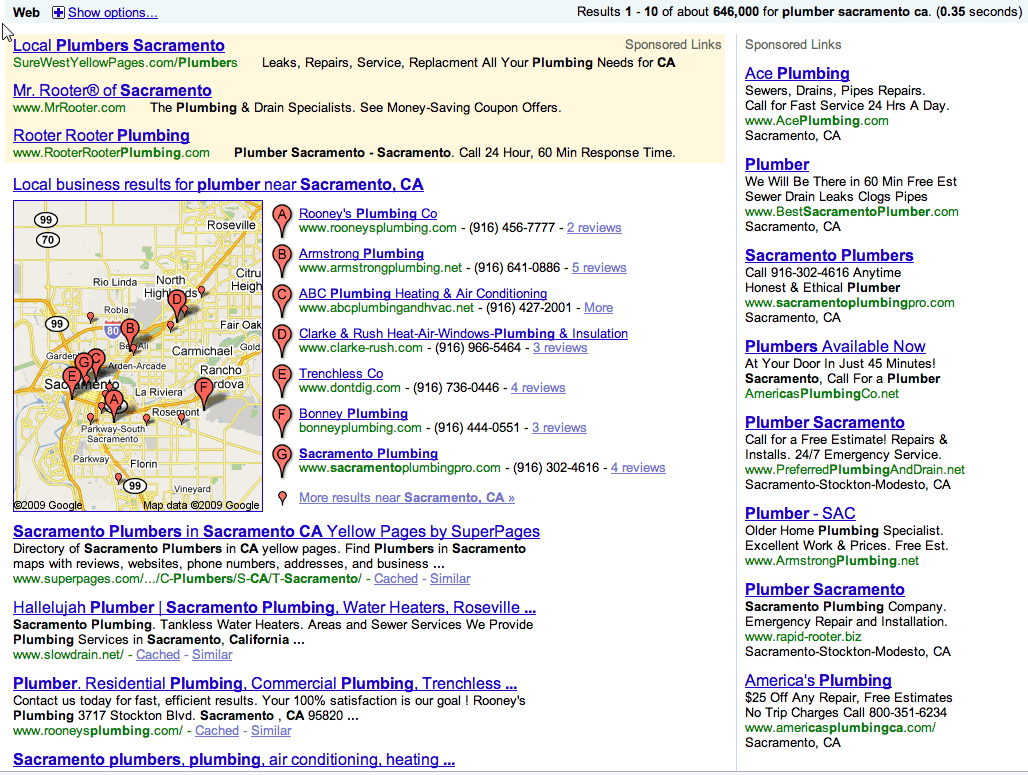
Task: Select marker C on the Sacramento map
Action: point(96,360)
